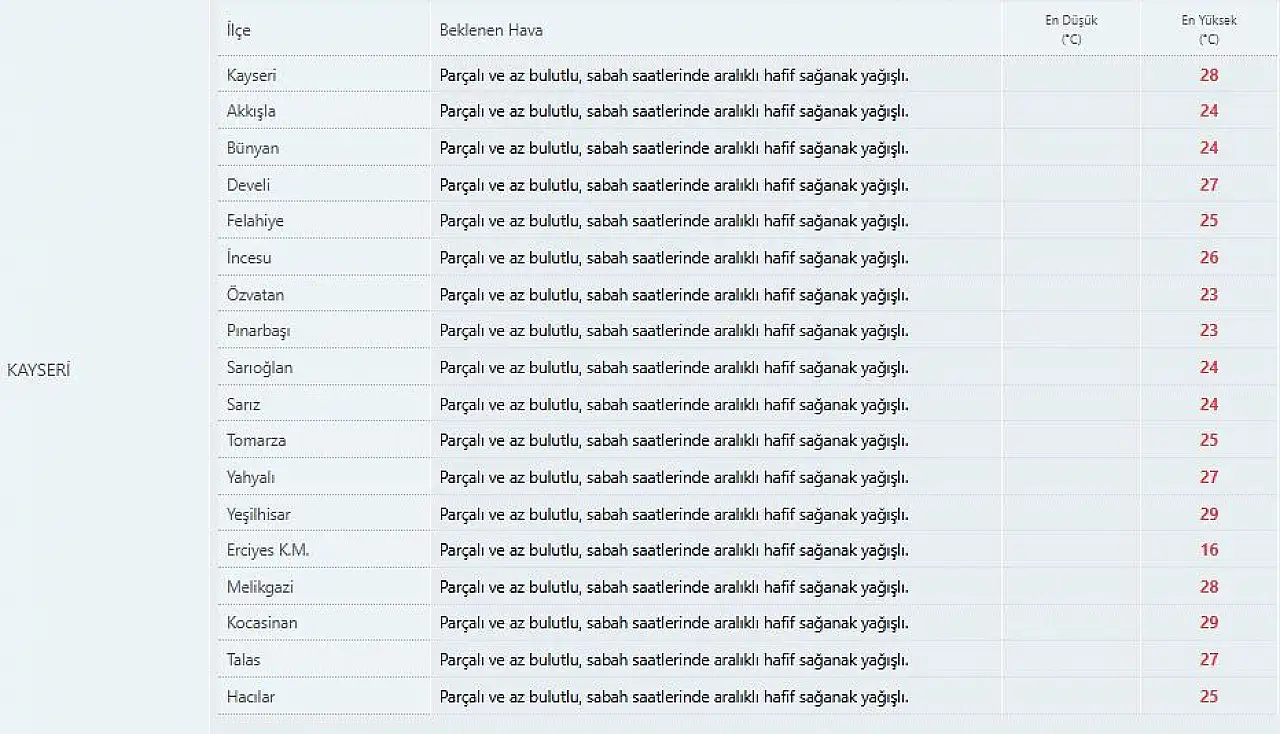Click the weather forecast text for Develi row

coord(674,185)
